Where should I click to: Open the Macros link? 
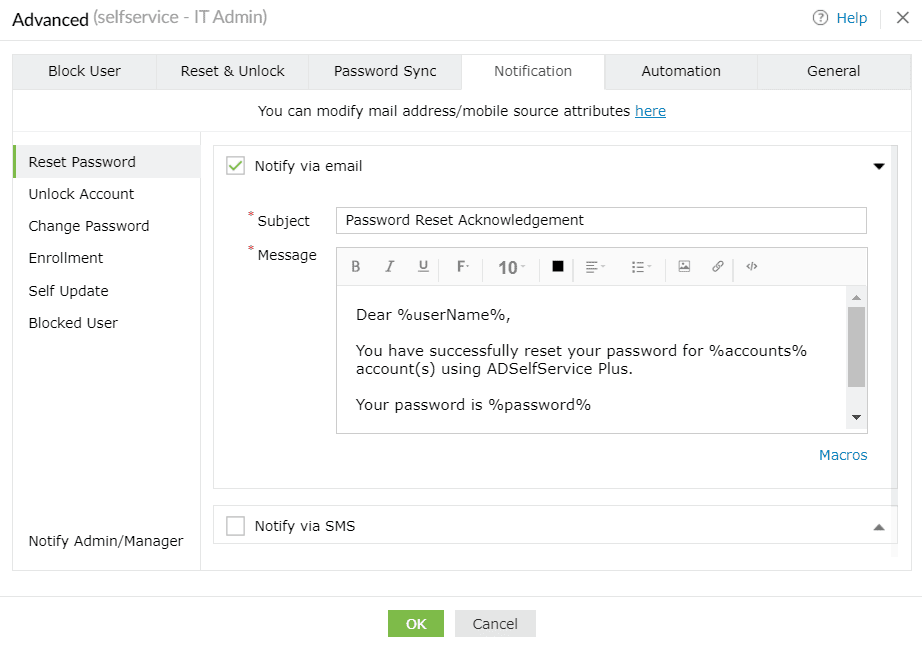[x=843, y=455]
